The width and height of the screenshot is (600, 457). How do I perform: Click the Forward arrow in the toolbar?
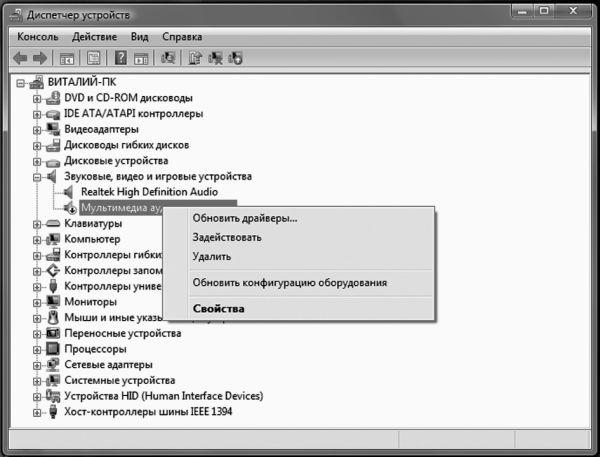(x=39, y=59)
